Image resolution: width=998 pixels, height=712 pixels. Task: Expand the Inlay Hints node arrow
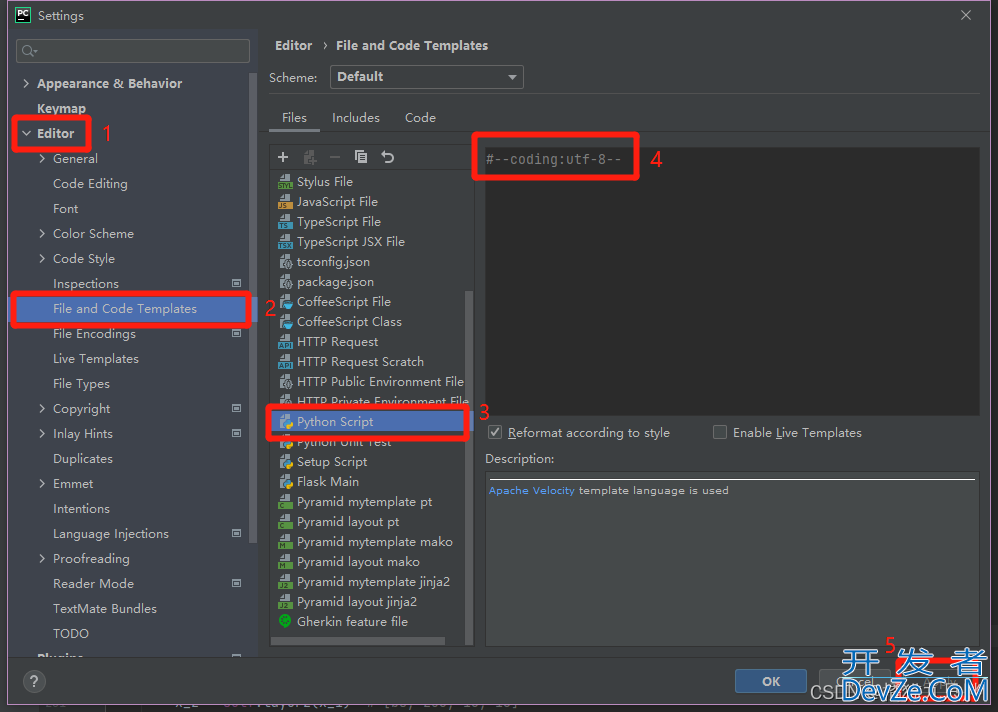click(42, 433)
